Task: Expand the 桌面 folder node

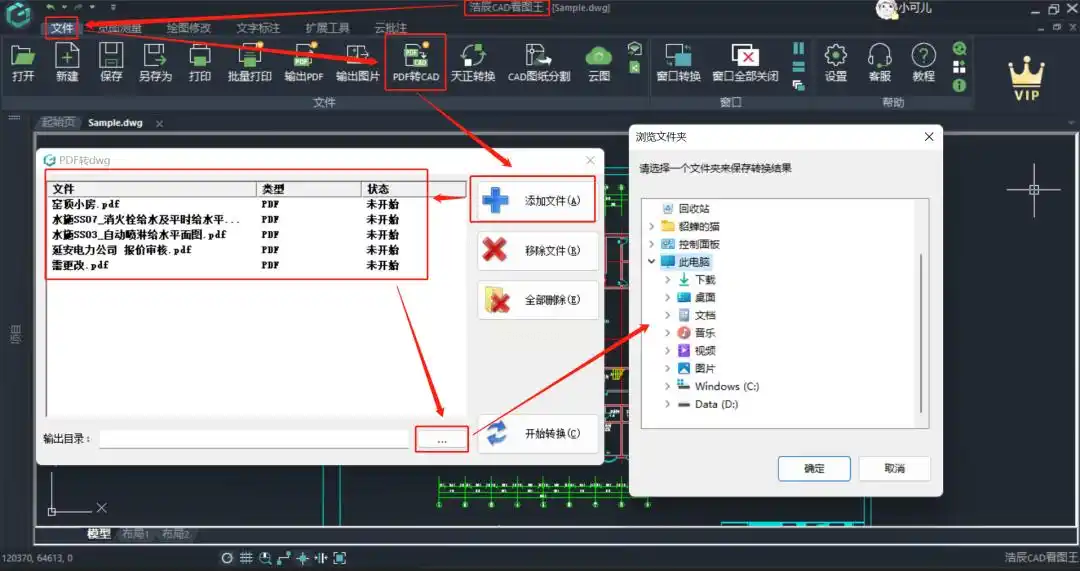Action: pos(667,298)
